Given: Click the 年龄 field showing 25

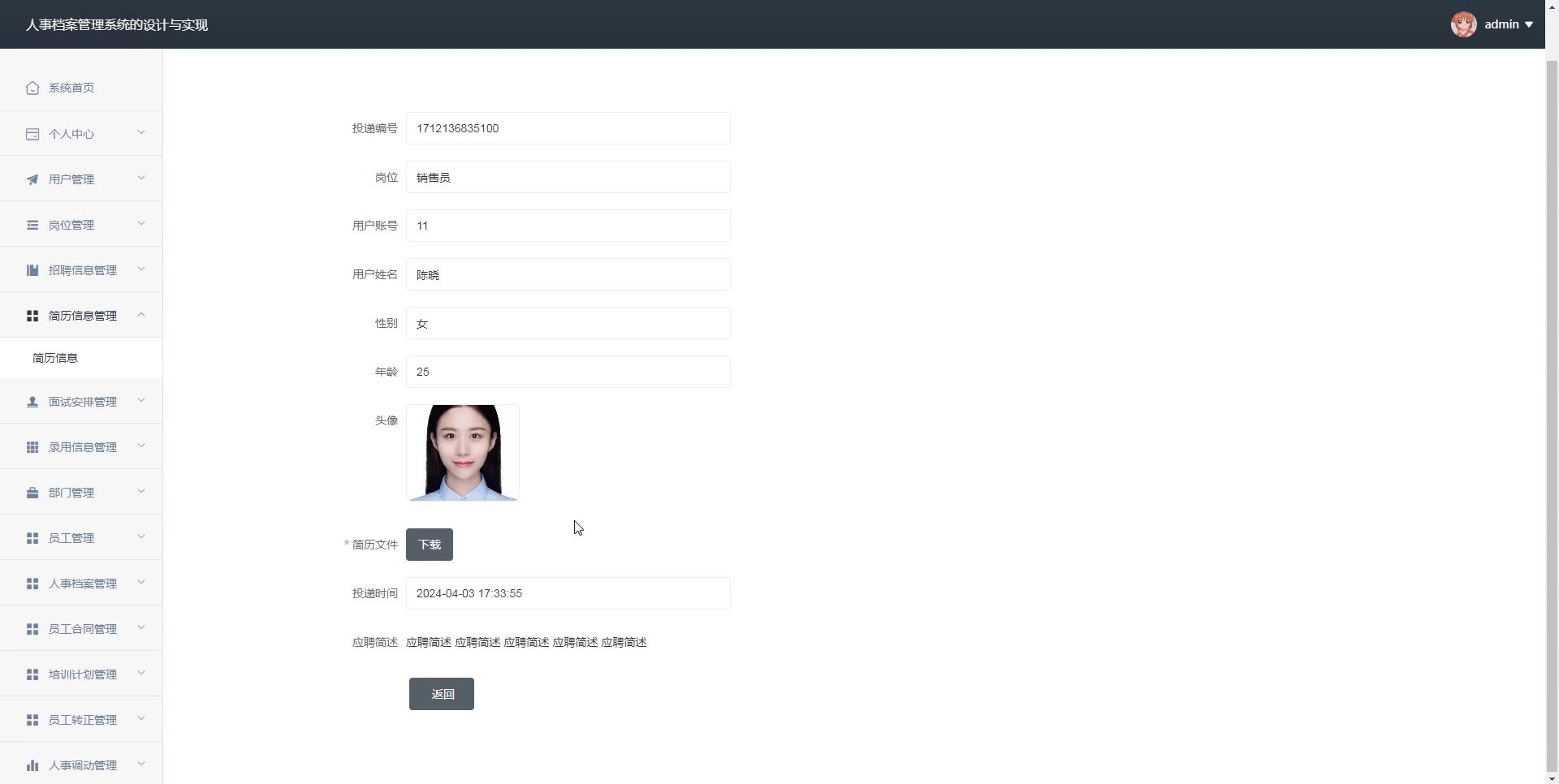Looking at the screenshot, I should 568,372.
